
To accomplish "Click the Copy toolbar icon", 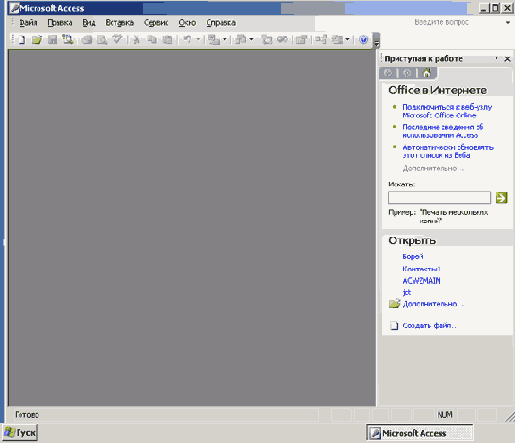I will click(x=152, y=40).
